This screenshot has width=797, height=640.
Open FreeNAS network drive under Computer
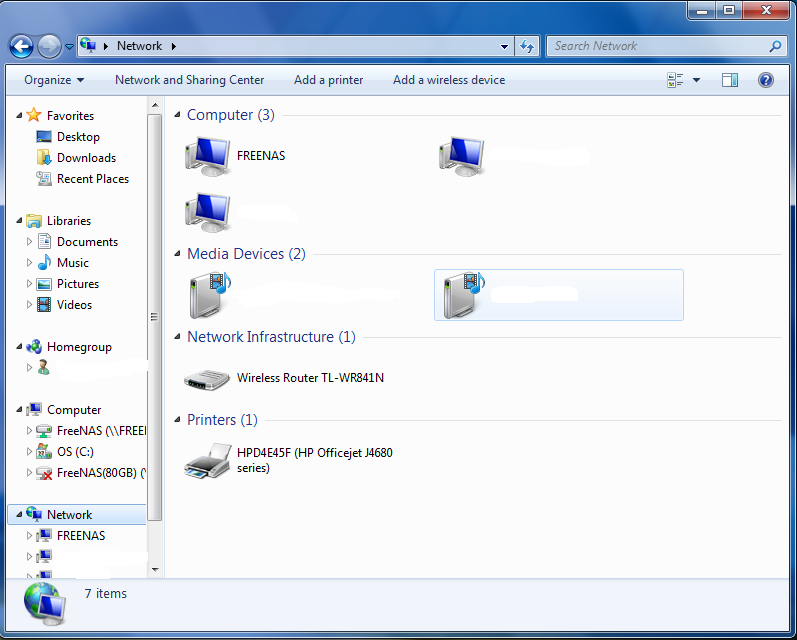coord(101,431)
